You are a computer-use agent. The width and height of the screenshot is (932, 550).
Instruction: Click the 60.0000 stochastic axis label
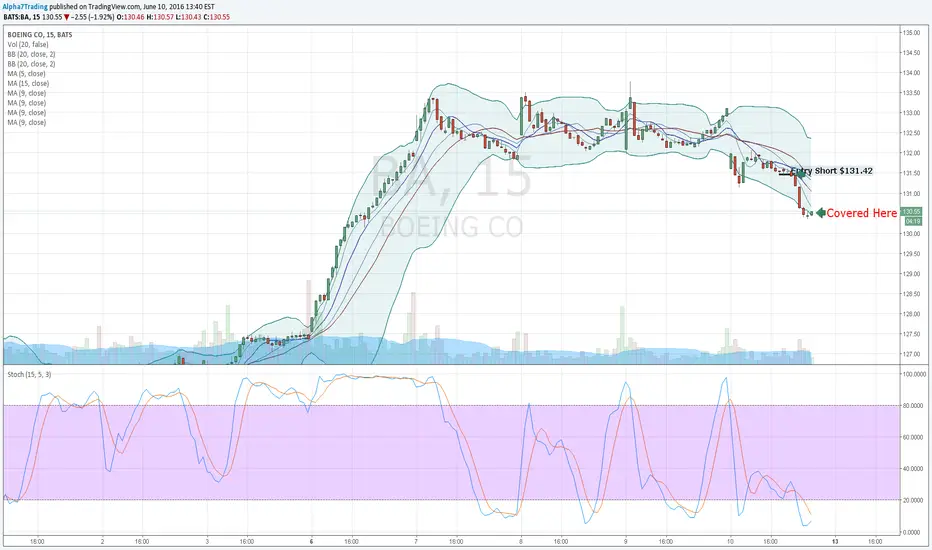(914, 438)
